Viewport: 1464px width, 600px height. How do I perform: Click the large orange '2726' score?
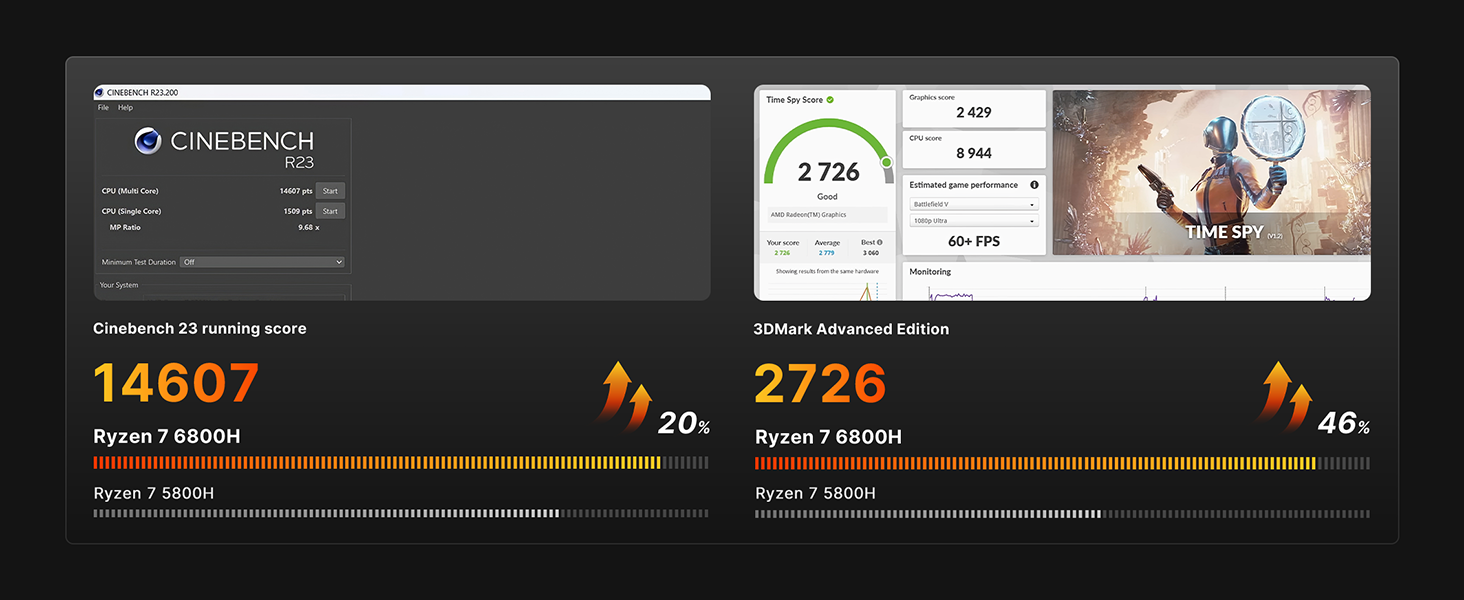pos(821,383)
